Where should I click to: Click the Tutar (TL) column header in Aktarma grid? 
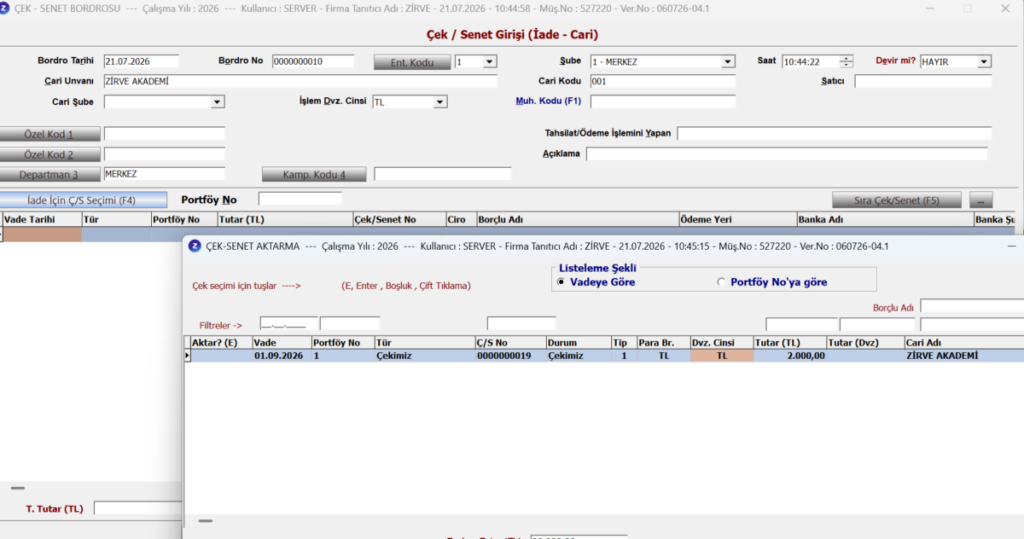point(789,342)
